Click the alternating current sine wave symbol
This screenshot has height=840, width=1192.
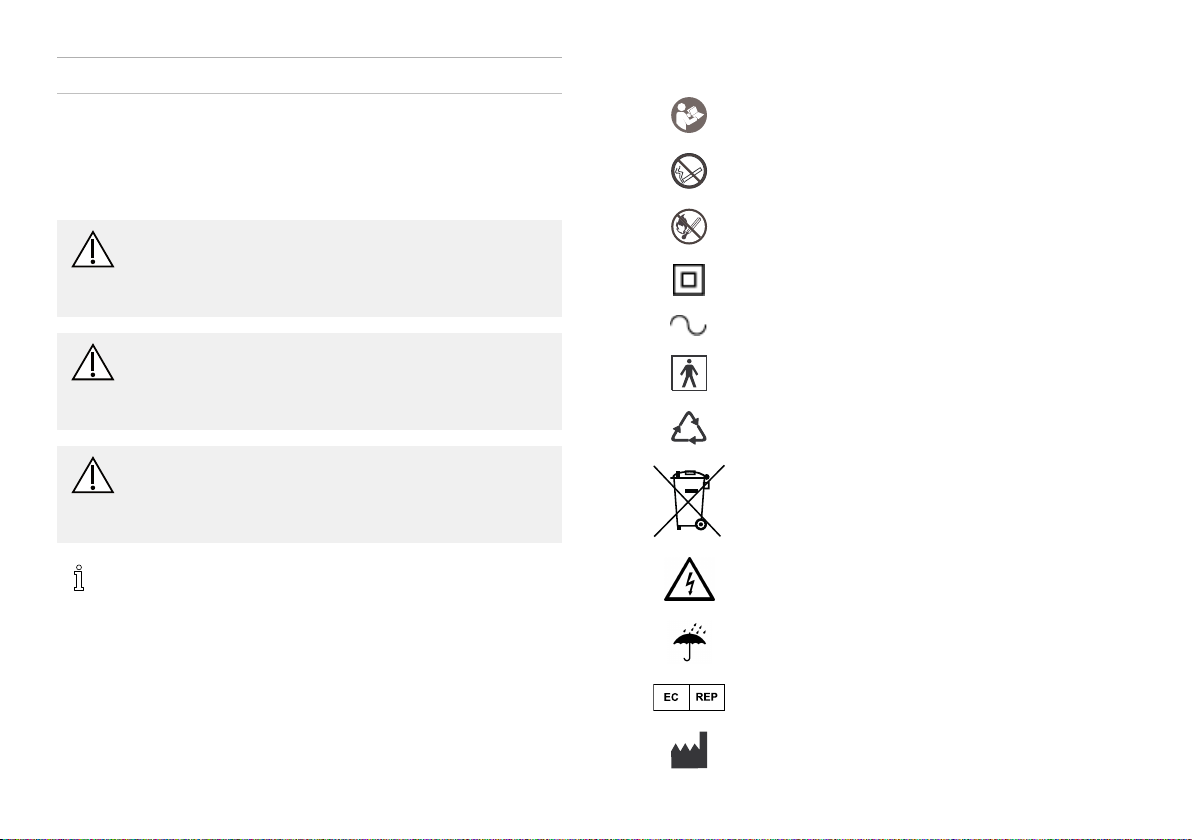[x=688, y=325]
